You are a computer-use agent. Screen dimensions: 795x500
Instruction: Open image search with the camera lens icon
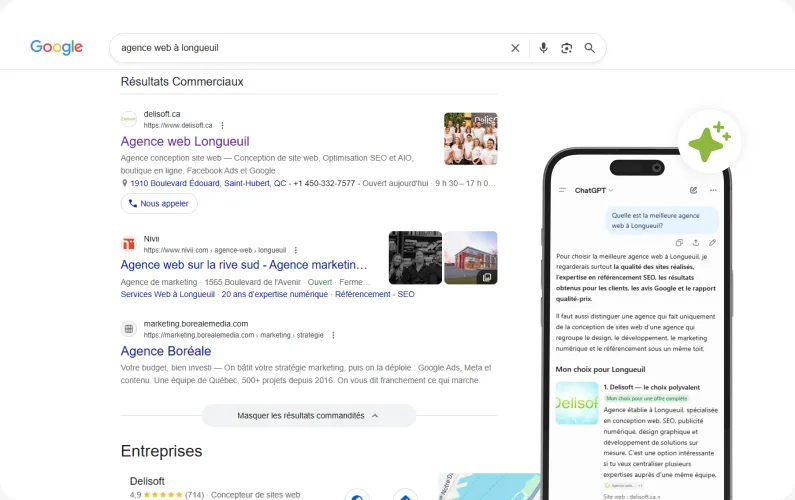[x=566, y=48]
